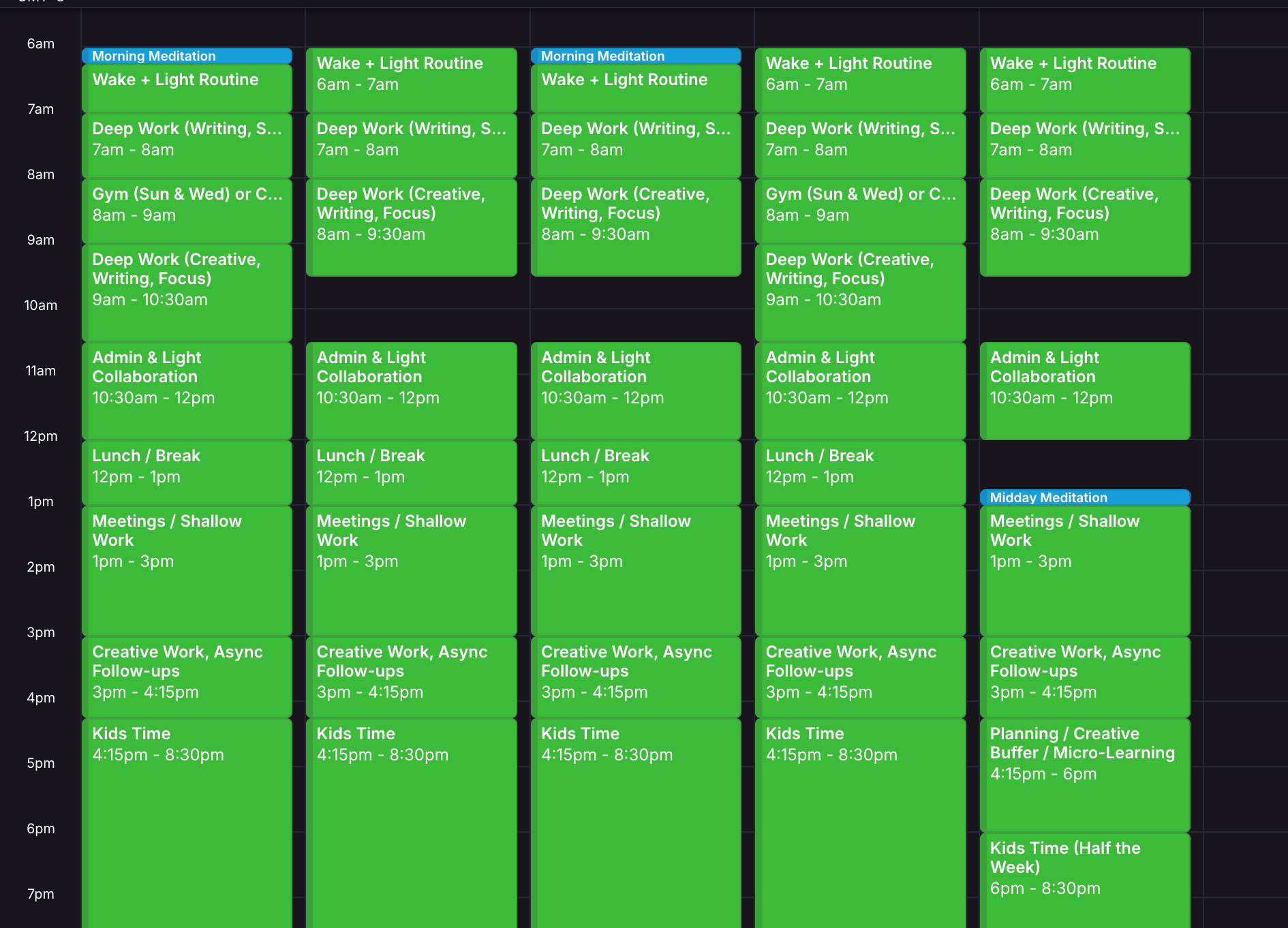Click the 1pm time label
Screen dimensions: 1288x928
point(41,501)
